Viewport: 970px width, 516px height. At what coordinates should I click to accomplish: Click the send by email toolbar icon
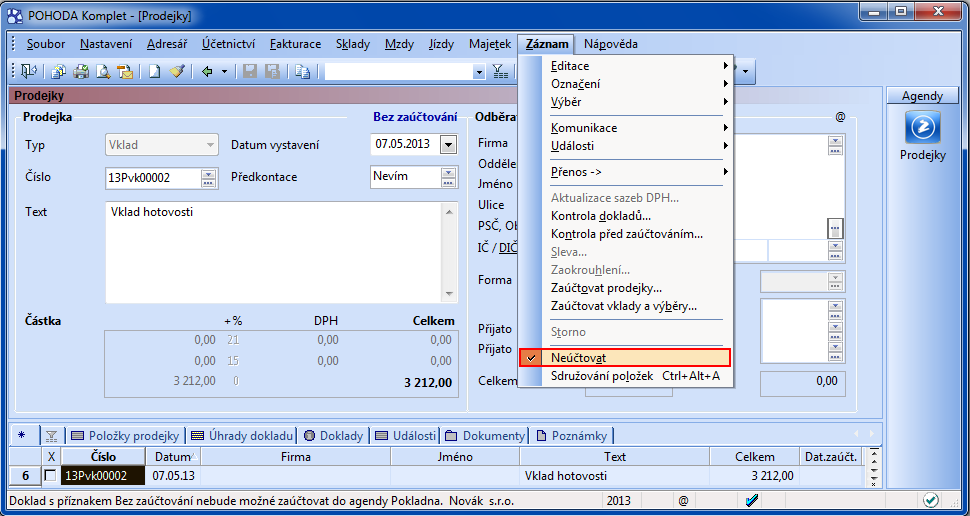tap(125, 72)
